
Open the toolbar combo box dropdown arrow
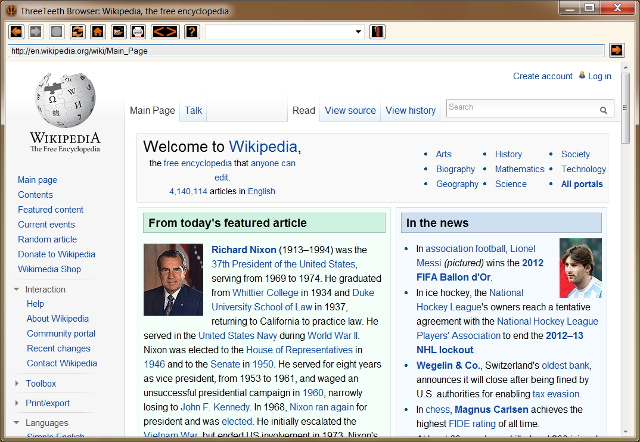coord(358,31)
